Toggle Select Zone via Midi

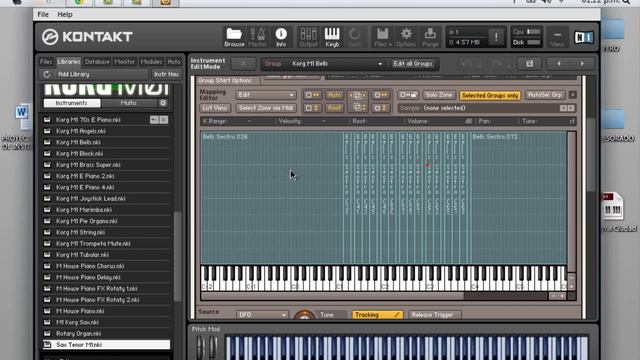(266, 108)
